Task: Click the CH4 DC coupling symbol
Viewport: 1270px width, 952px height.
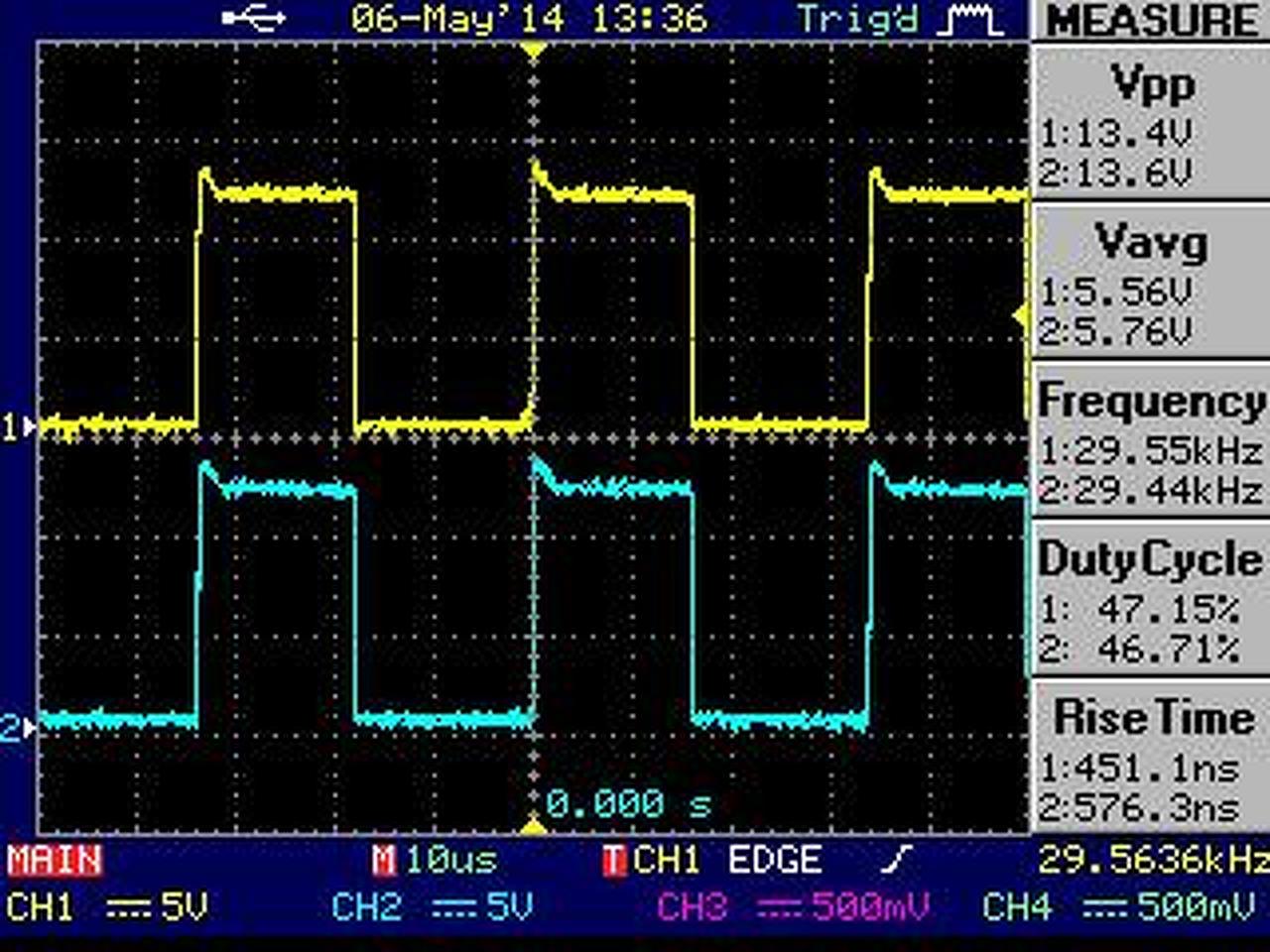Action: (x=1105, y=907)
